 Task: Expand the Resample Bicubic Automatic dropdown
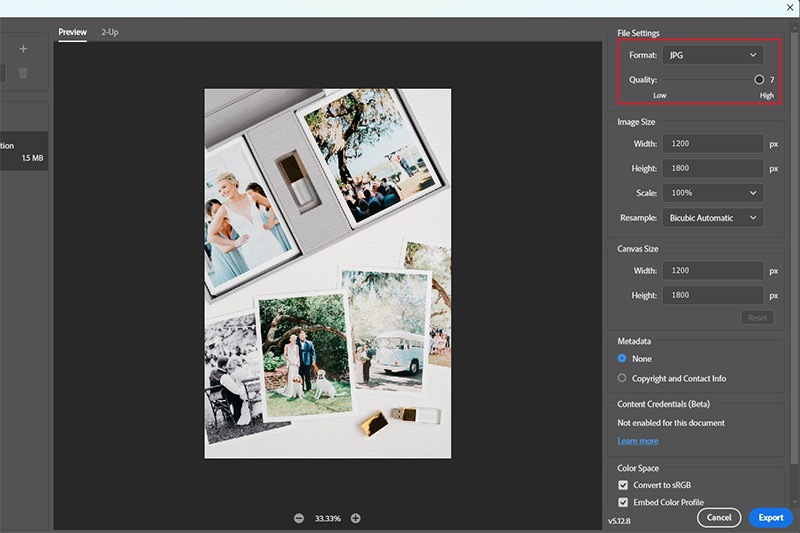[x=712, y=218]
